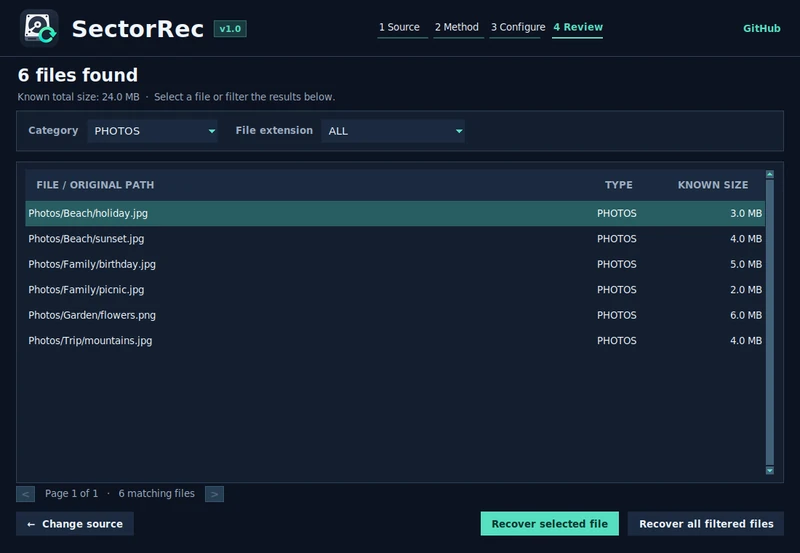This screenshot has width=800, height=553.
Task: Click the Change source button
Action: (x=75, y=524)
